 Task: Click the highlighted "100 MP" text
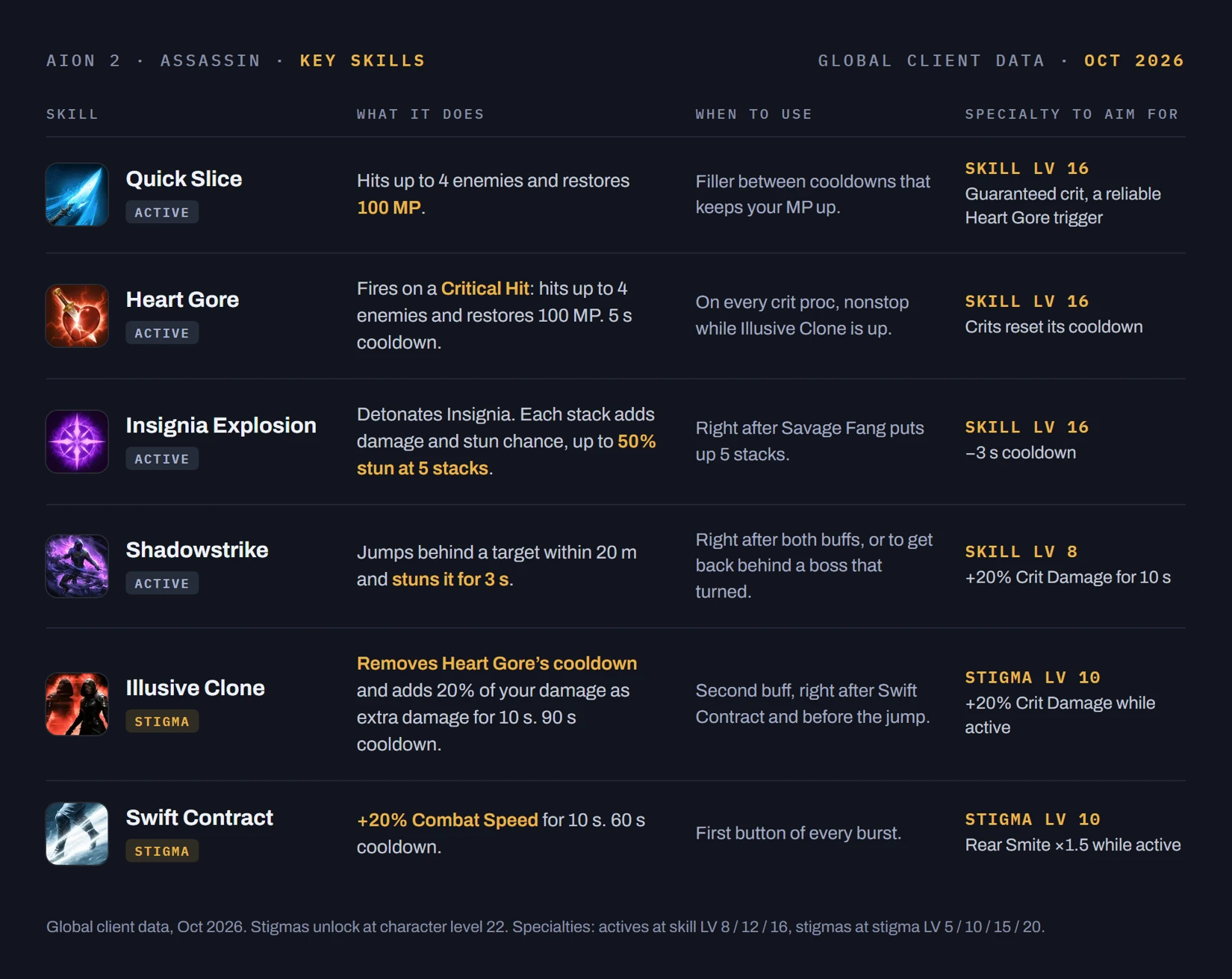(x=389, y=208)
